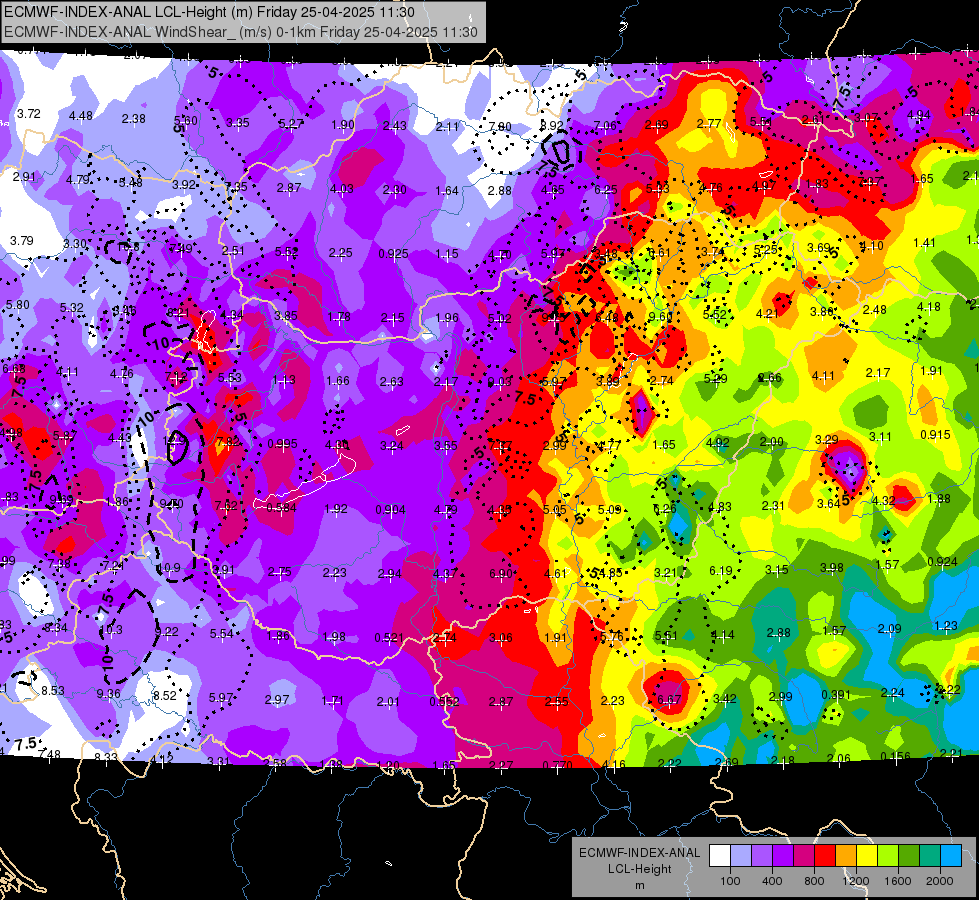This screenshot has height=900, width=979.
Task: Click the legend label 400
Action: pos(772,881)
